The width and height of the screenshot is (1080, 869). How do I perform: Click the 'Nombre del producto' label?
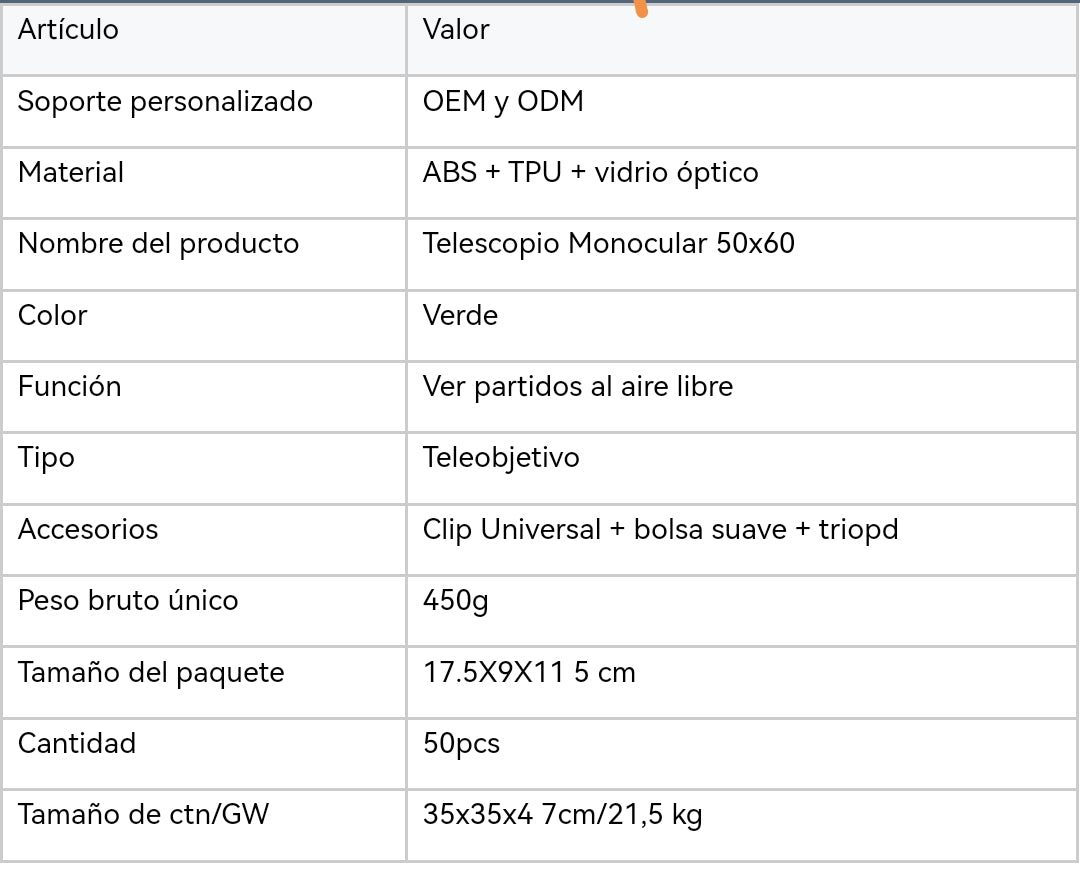158,244
